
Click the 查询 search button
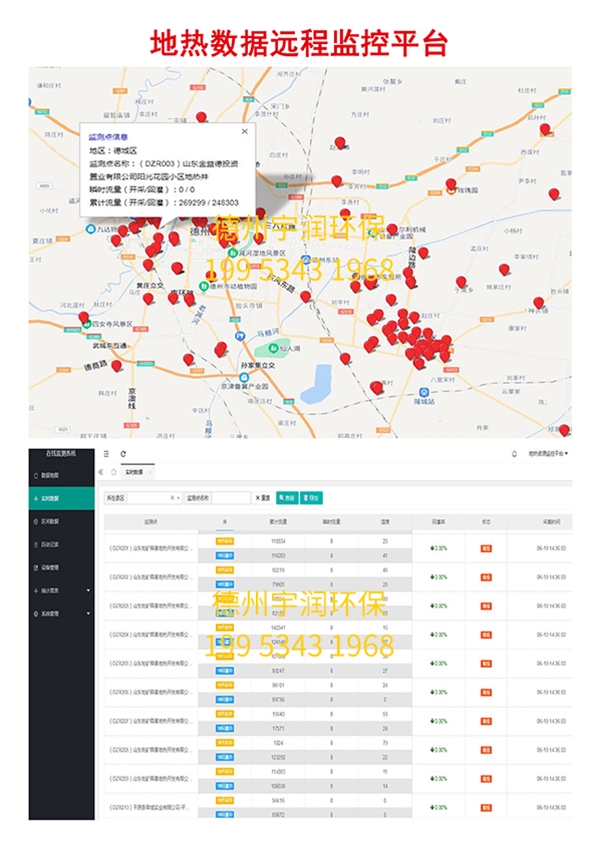pyautogui.click(x=287, y=497)
